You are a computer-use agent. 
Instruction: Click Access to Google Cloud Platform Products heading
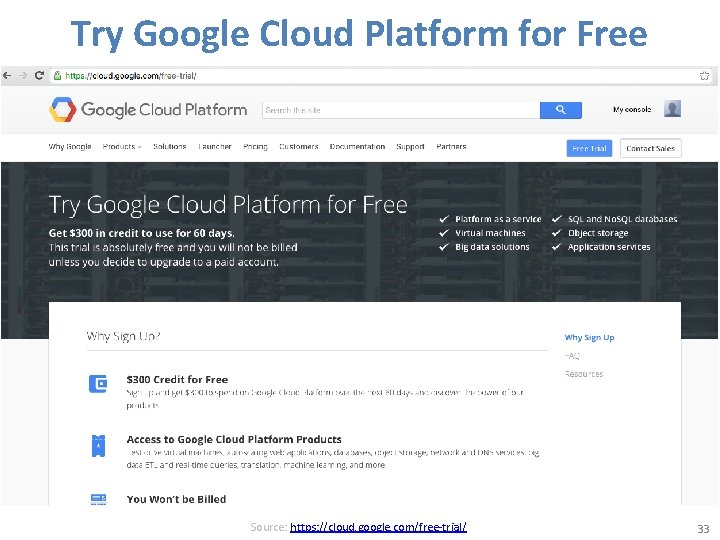point(234,439)
